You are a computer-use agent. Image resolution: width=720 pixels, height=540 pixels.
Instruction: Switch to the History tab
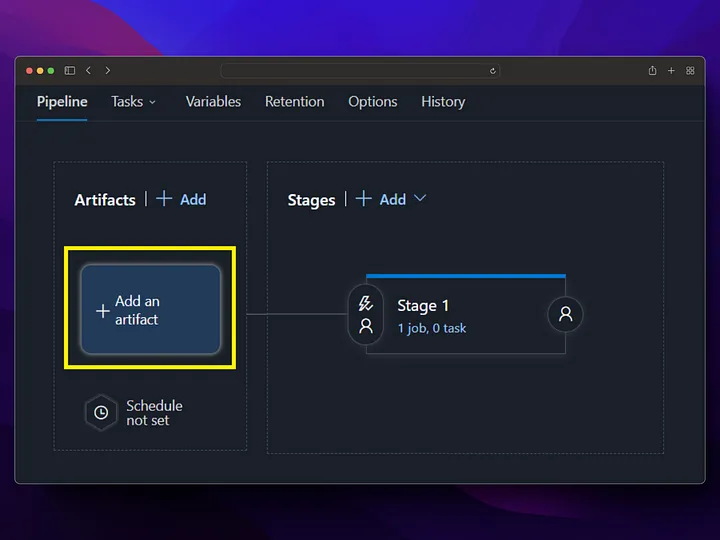pyautogui.click(x=443, y=101)
